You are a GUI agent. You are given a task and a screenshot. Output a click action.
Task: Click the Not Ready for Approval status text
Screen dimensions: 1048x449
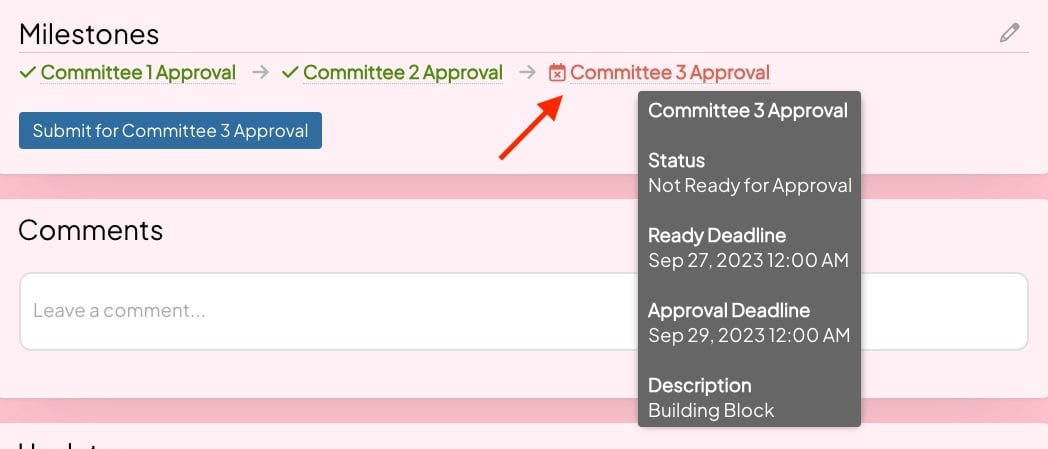[750, 186]
